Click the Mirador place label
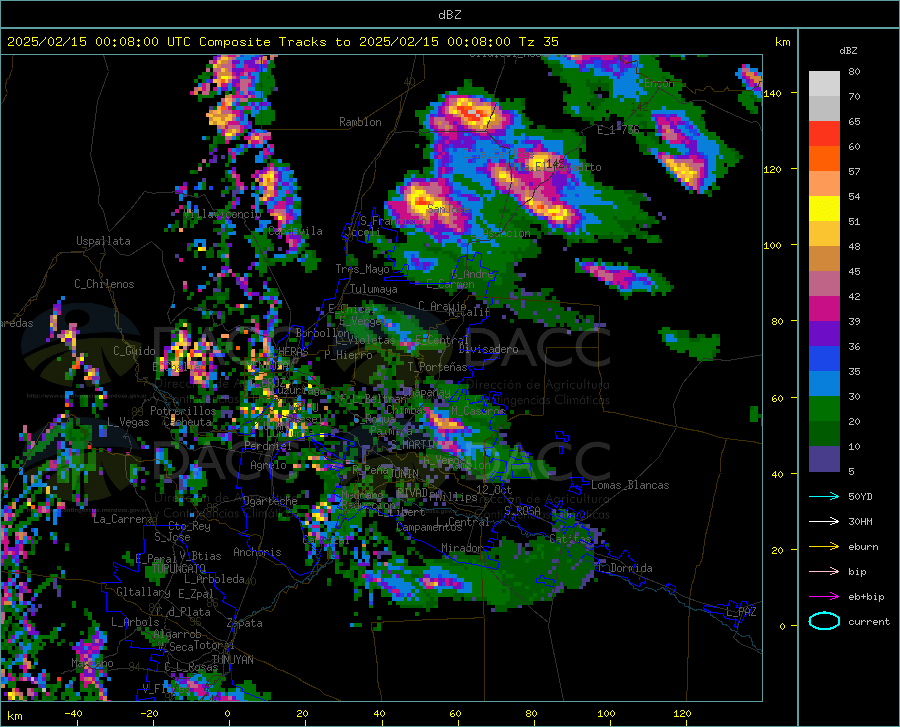This screenshot has width=900, height=727. pyautogui.click(x=462, y=548)
